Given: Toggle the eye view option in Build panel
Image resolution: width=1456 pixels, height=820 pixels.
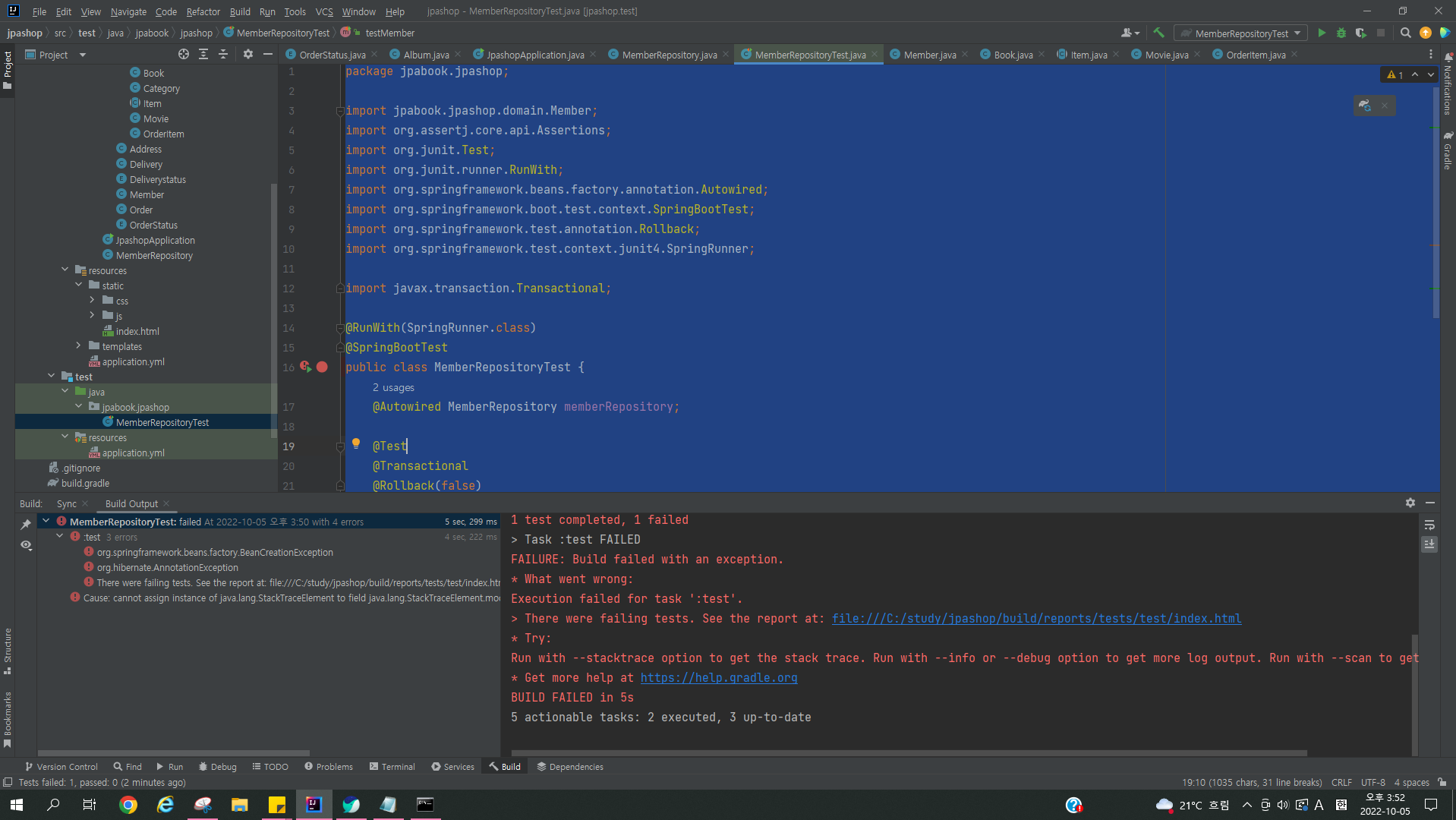Looking at the screenshot, I should [26, 545].
